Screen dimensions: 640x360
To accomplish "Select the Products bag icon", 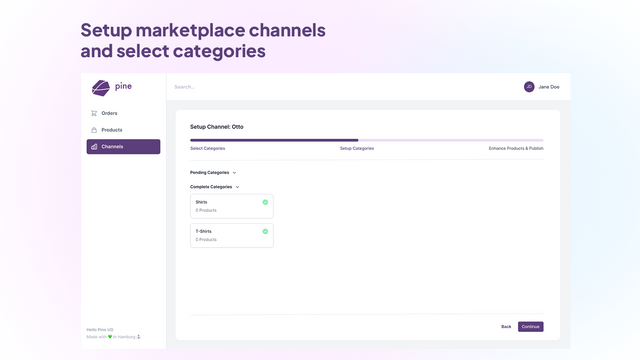I will point(94,130).
